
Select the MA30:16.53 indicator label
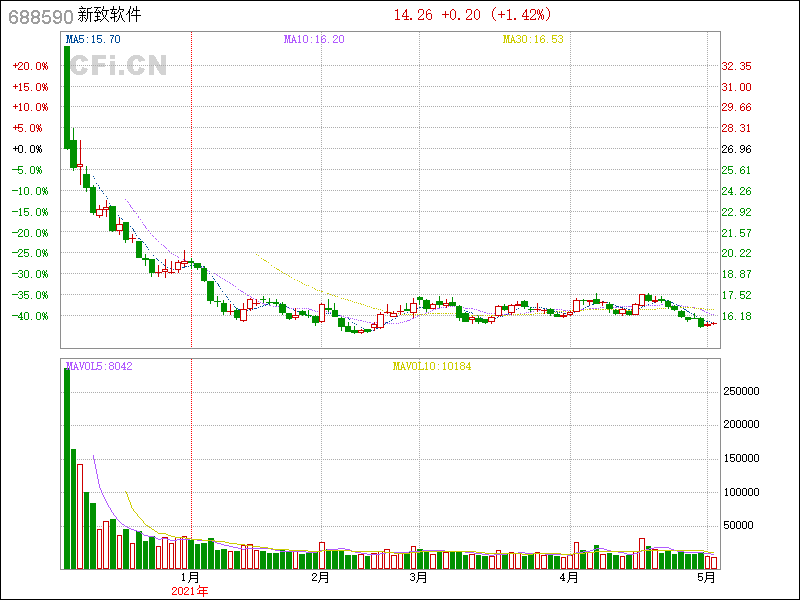click(x=532, y=39)
